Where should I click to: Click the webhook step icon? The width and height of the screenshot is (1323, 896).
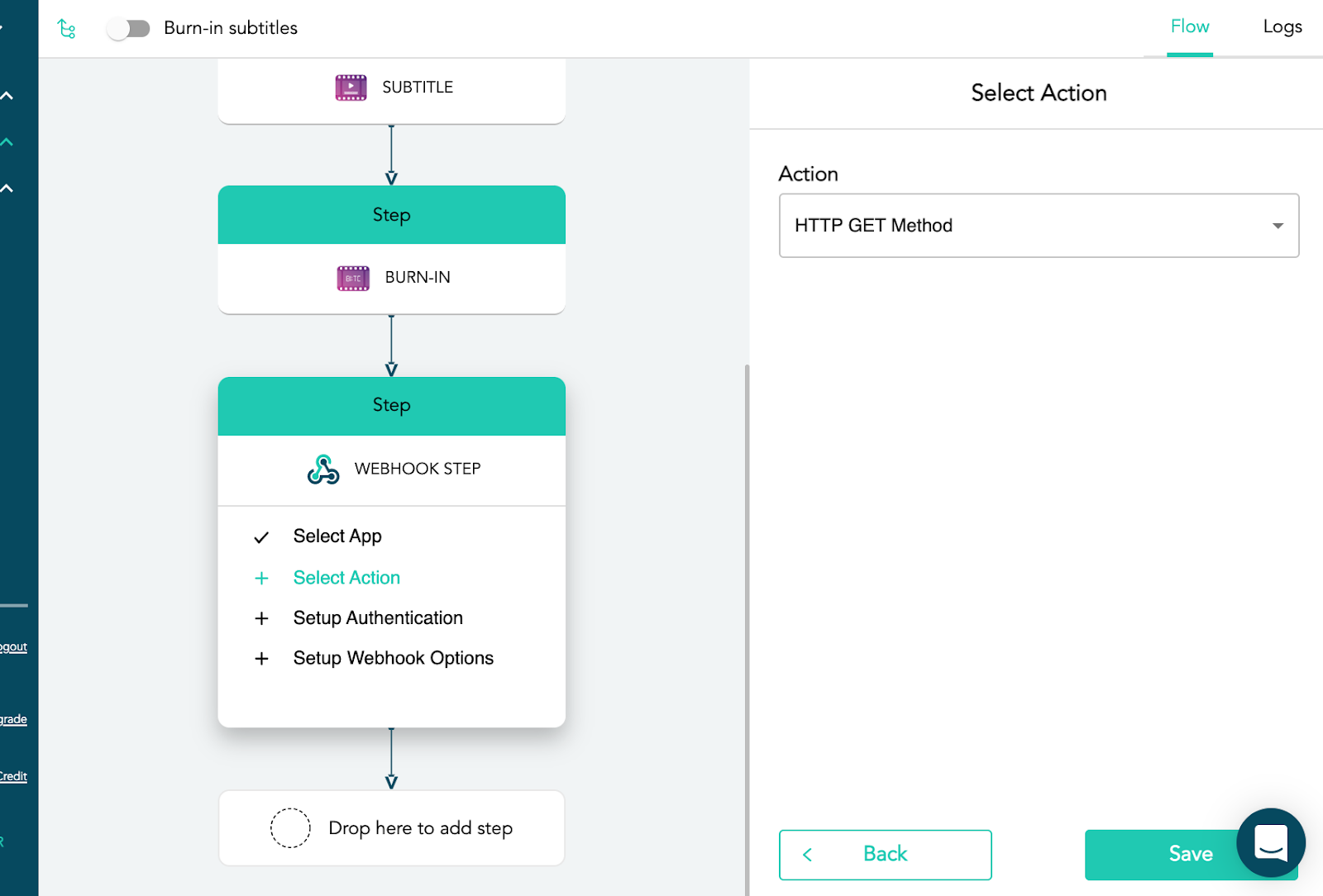tap(323, 469)
